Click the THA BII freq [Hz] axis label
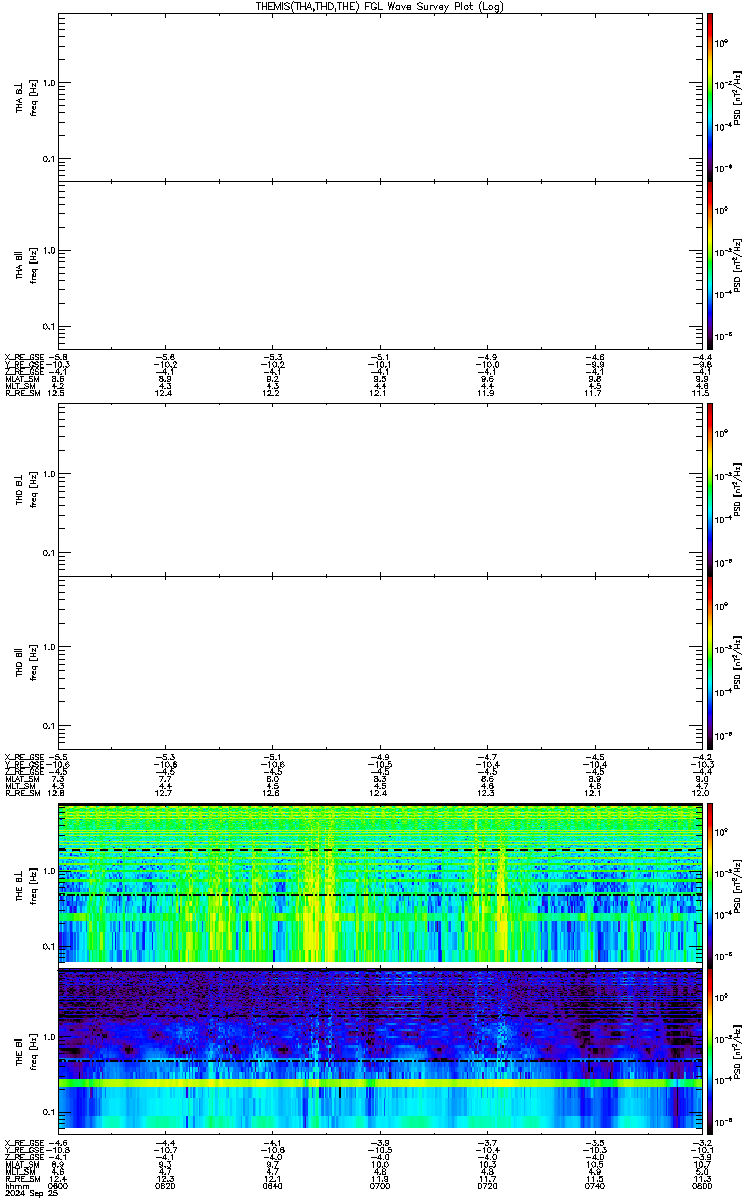The image size is (750, 1200). pos(33,266)
